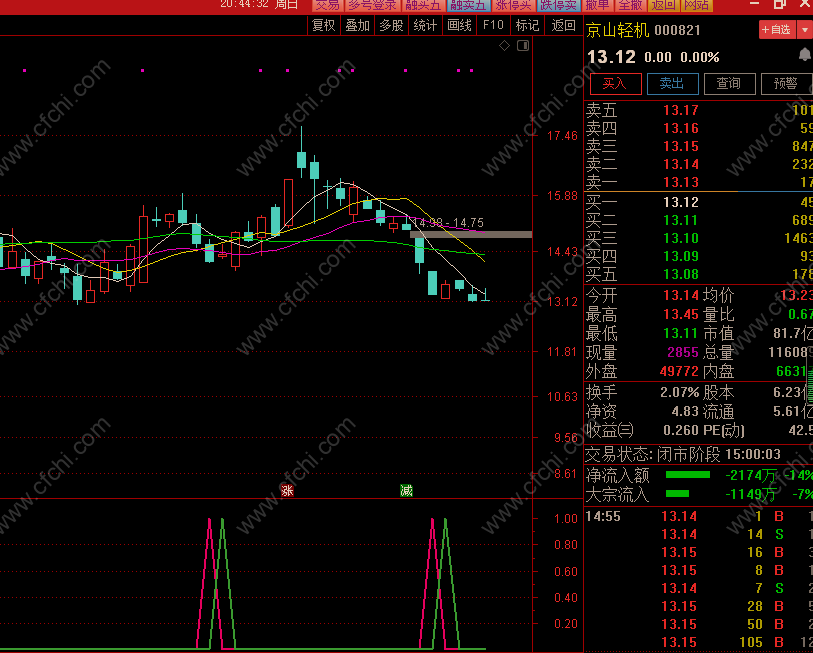The image size is (813, 653).
Task: Click the 大宗流入 green bar
Action: coord(677,494)
